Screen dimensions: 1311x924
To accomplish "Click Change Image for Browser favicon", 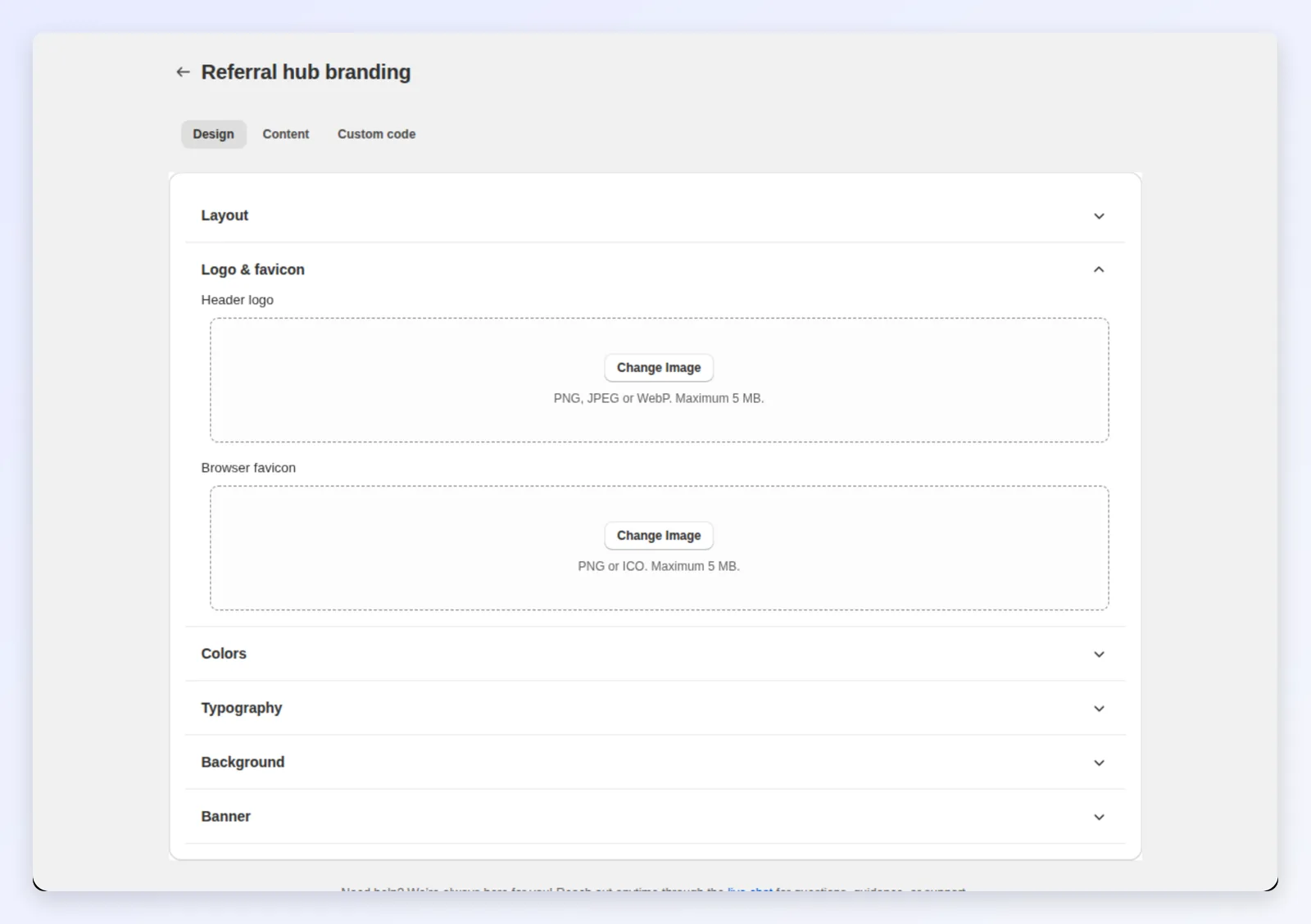I will coord(659,536).
